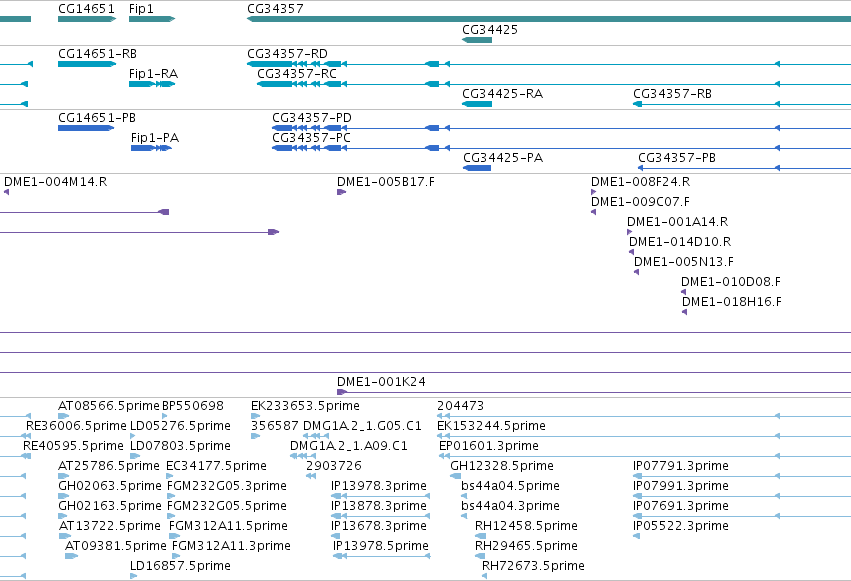Select the DME1-004M14.R clone label

pyautogui.click(x=55, y=182)
